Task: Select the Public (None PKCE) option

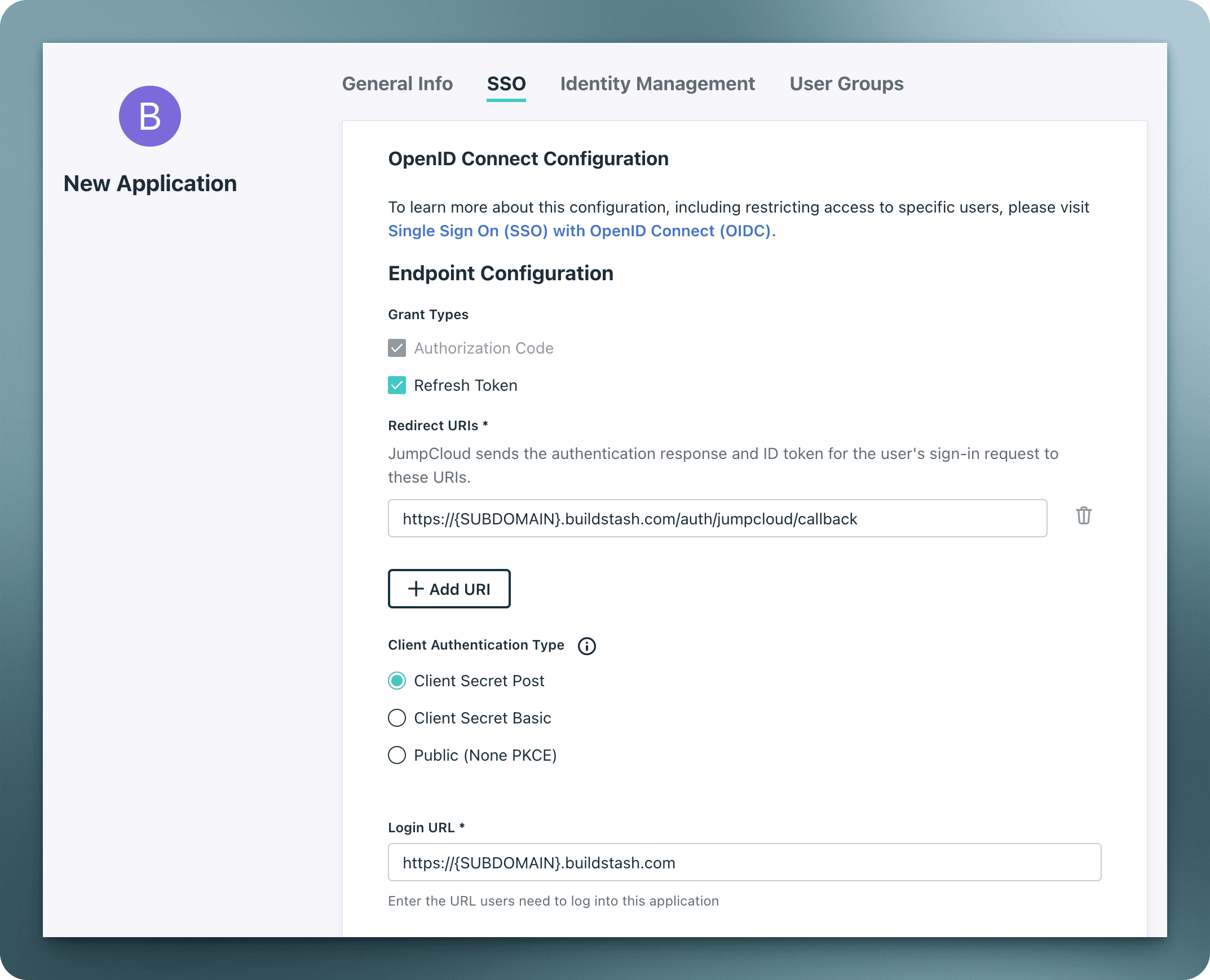Action: pyautogui.click(x=397, y=755)
